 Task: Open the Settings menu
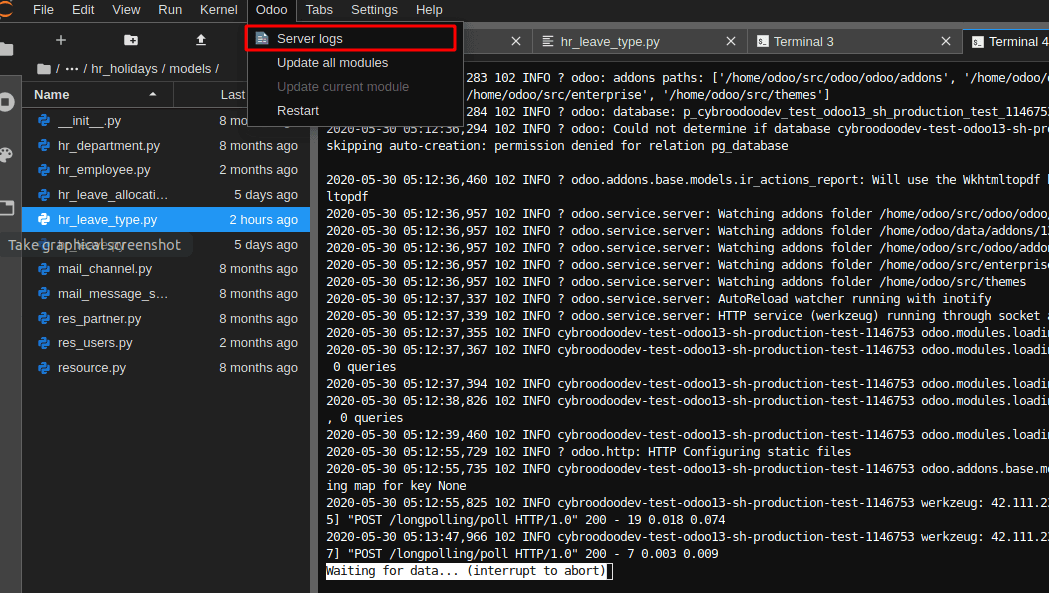(x=374, y=10)
